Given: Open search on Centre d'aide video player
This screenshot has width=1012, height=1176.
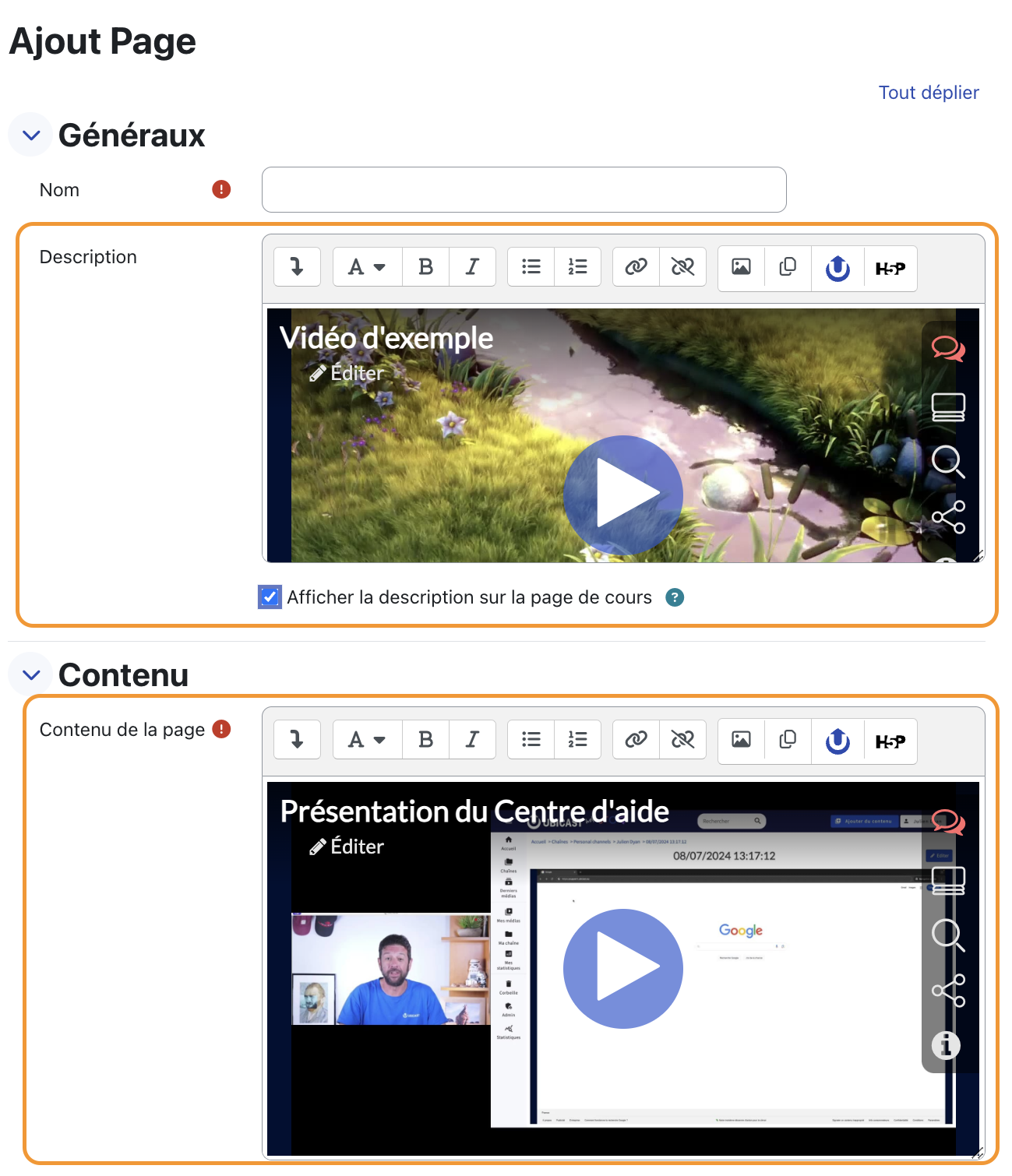Looking at the screenshot, I should click(x=948, y=935).
